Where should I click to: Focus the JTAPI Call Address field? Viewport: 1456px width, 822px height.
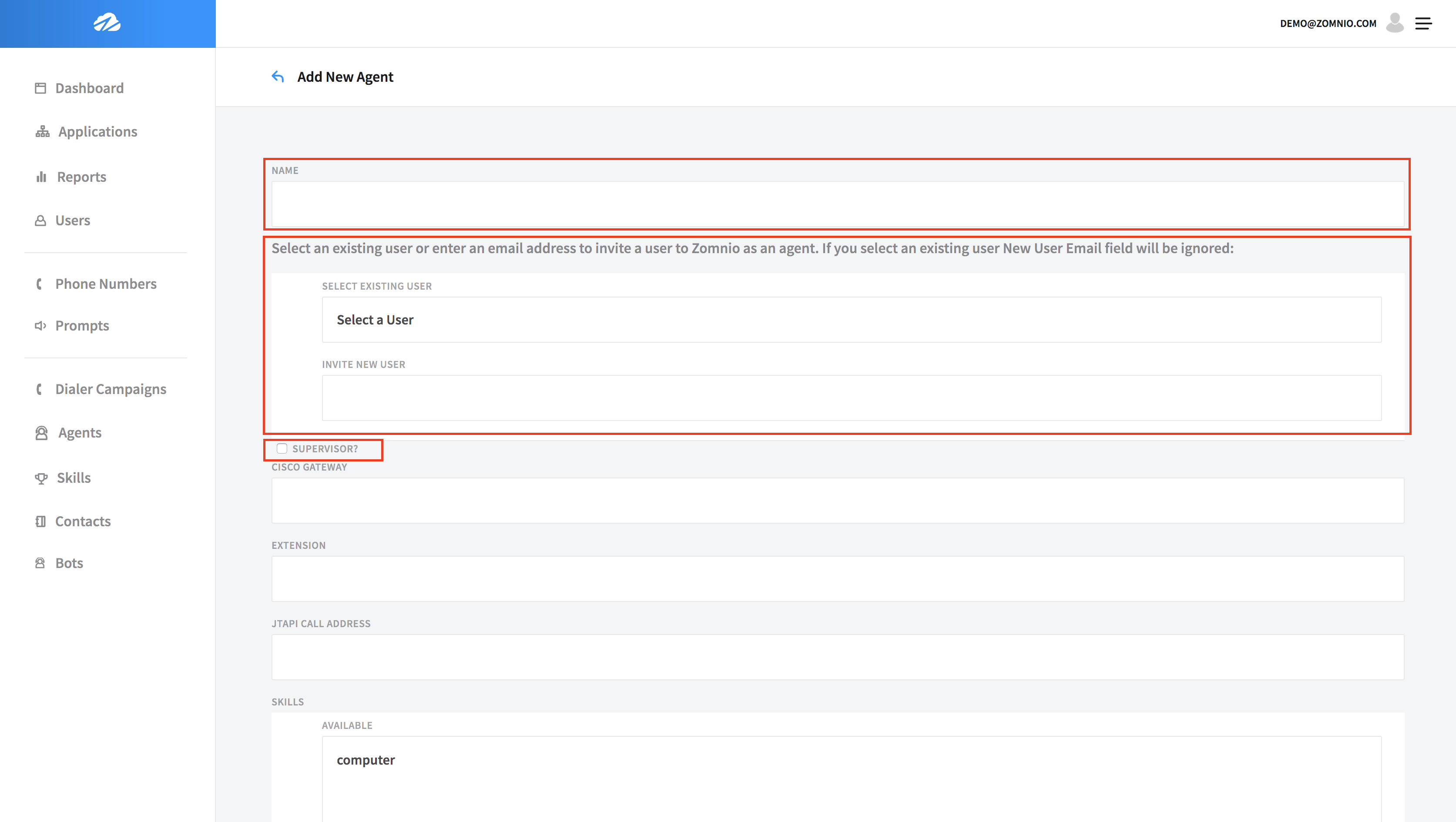point(838,657)
